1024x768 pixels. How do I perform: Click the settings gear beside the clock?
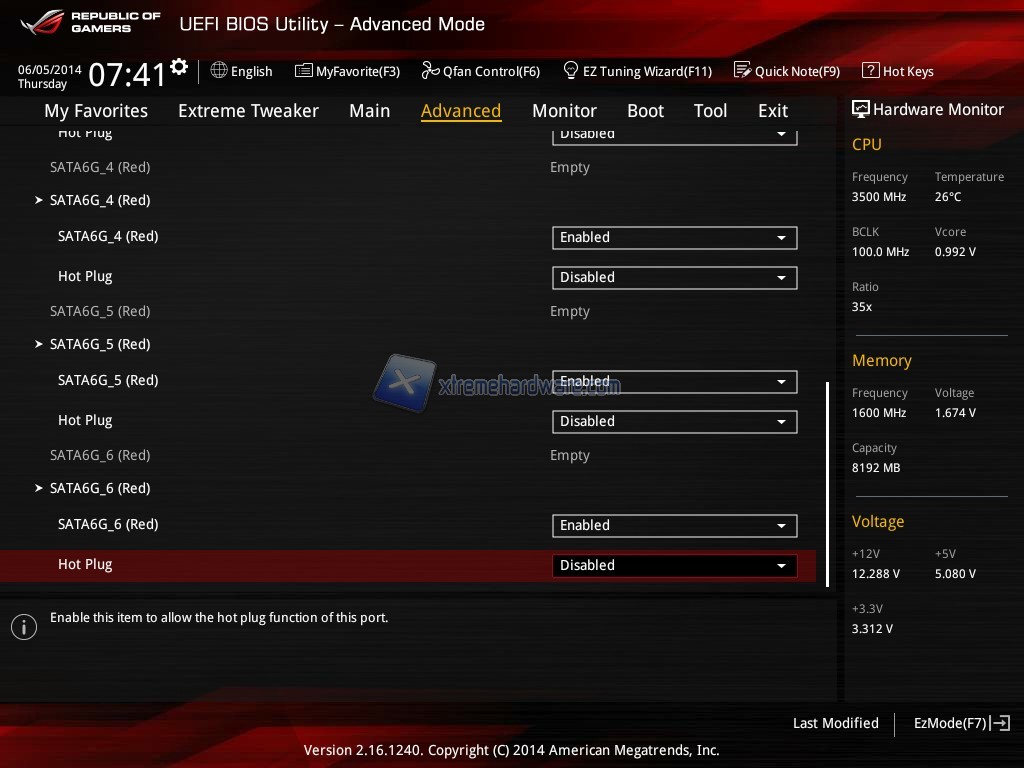[179, 67]
